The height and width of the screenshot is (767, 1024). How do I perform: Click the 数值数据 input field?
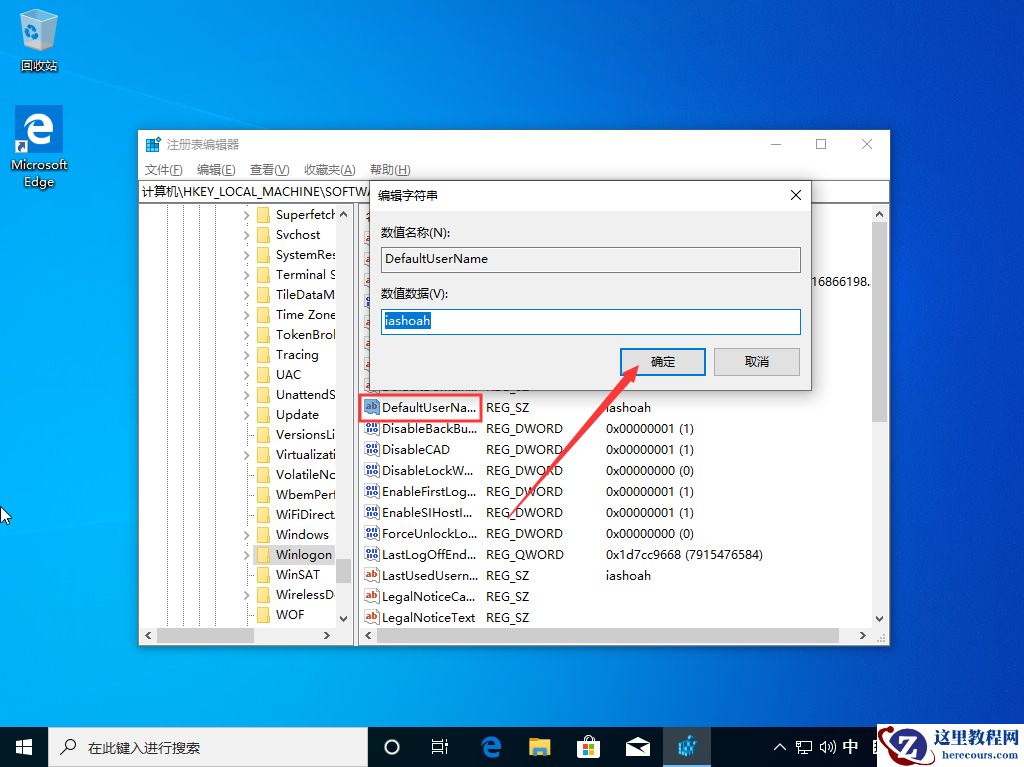coord(590,321)
